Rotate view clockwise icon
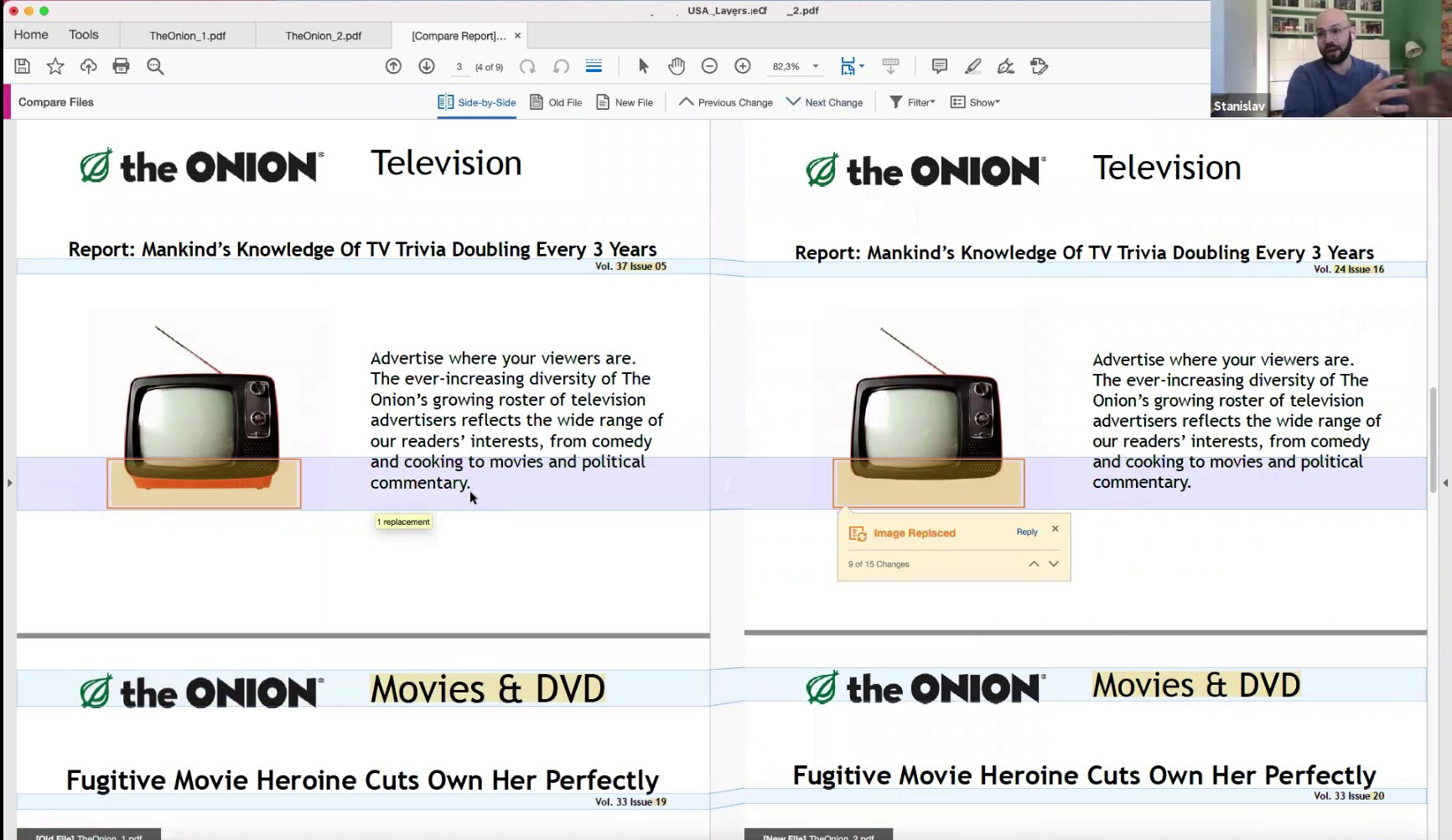1452x840 pixels. (527, 66)
